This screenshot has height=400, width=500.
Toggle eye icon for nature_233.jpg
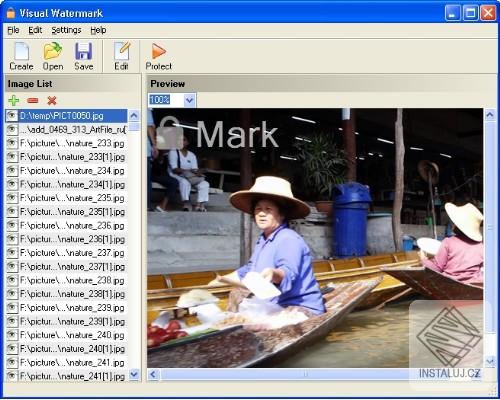pos(12,143)
